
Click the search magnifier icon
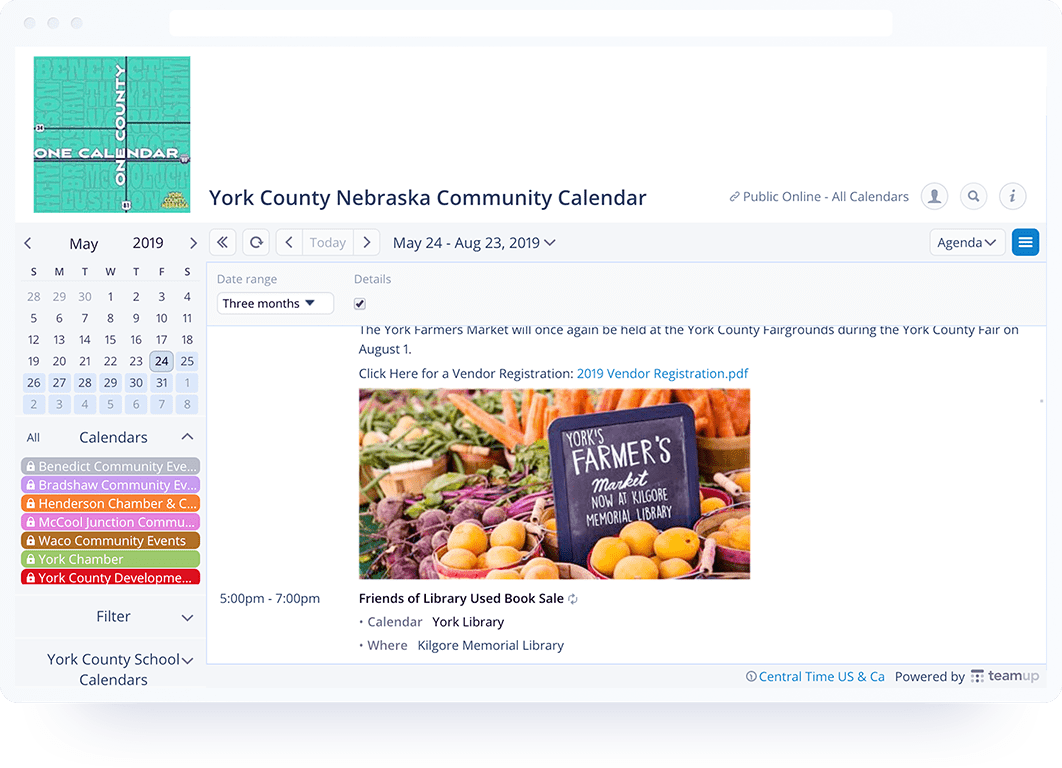pos(973,196)
